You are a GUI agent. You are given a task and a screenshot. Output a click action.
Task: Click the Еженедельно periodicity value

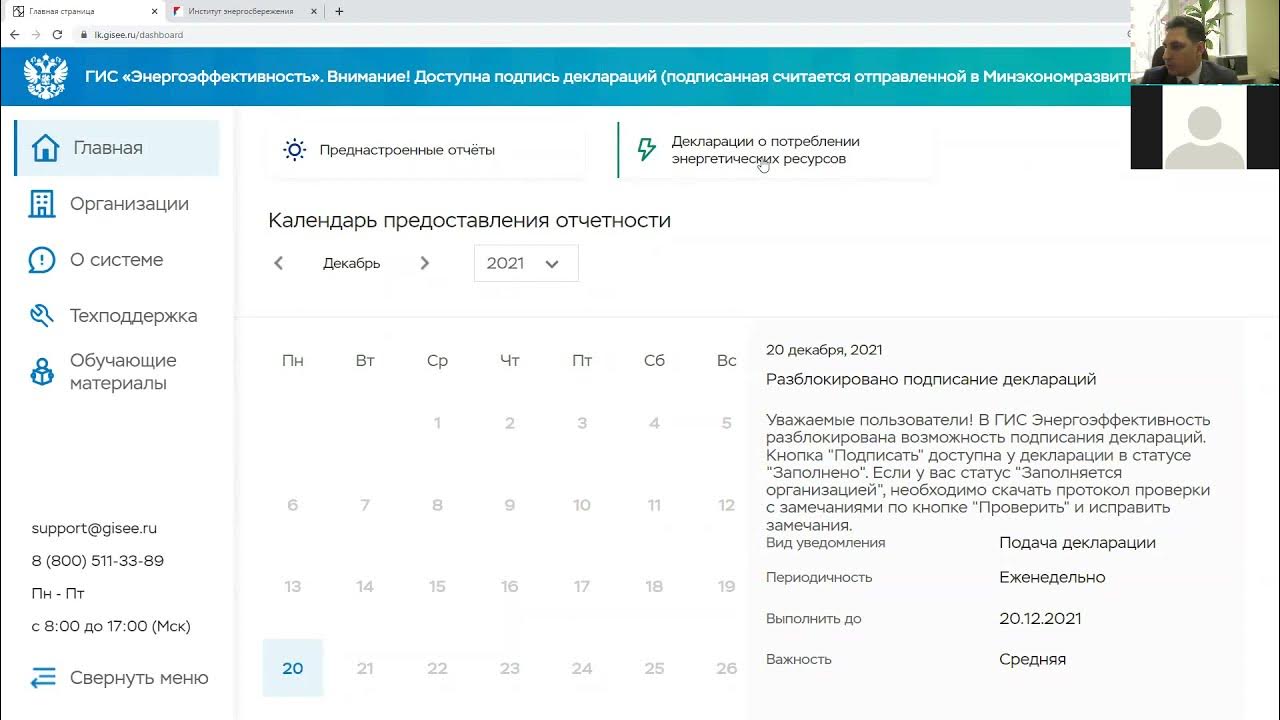coord(1052,577)
